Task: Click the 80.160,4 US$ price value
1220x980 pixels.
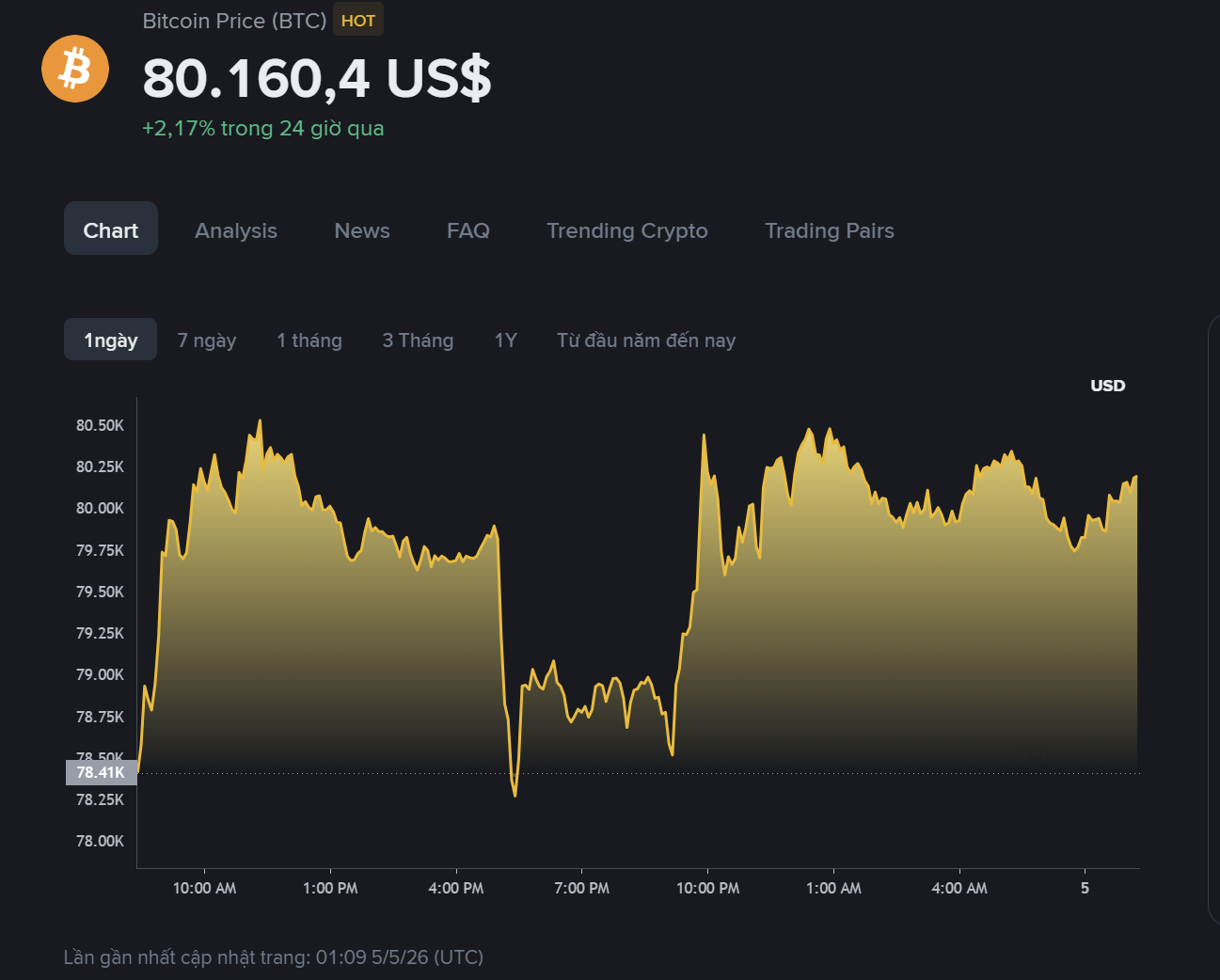Action: point(317,77)
